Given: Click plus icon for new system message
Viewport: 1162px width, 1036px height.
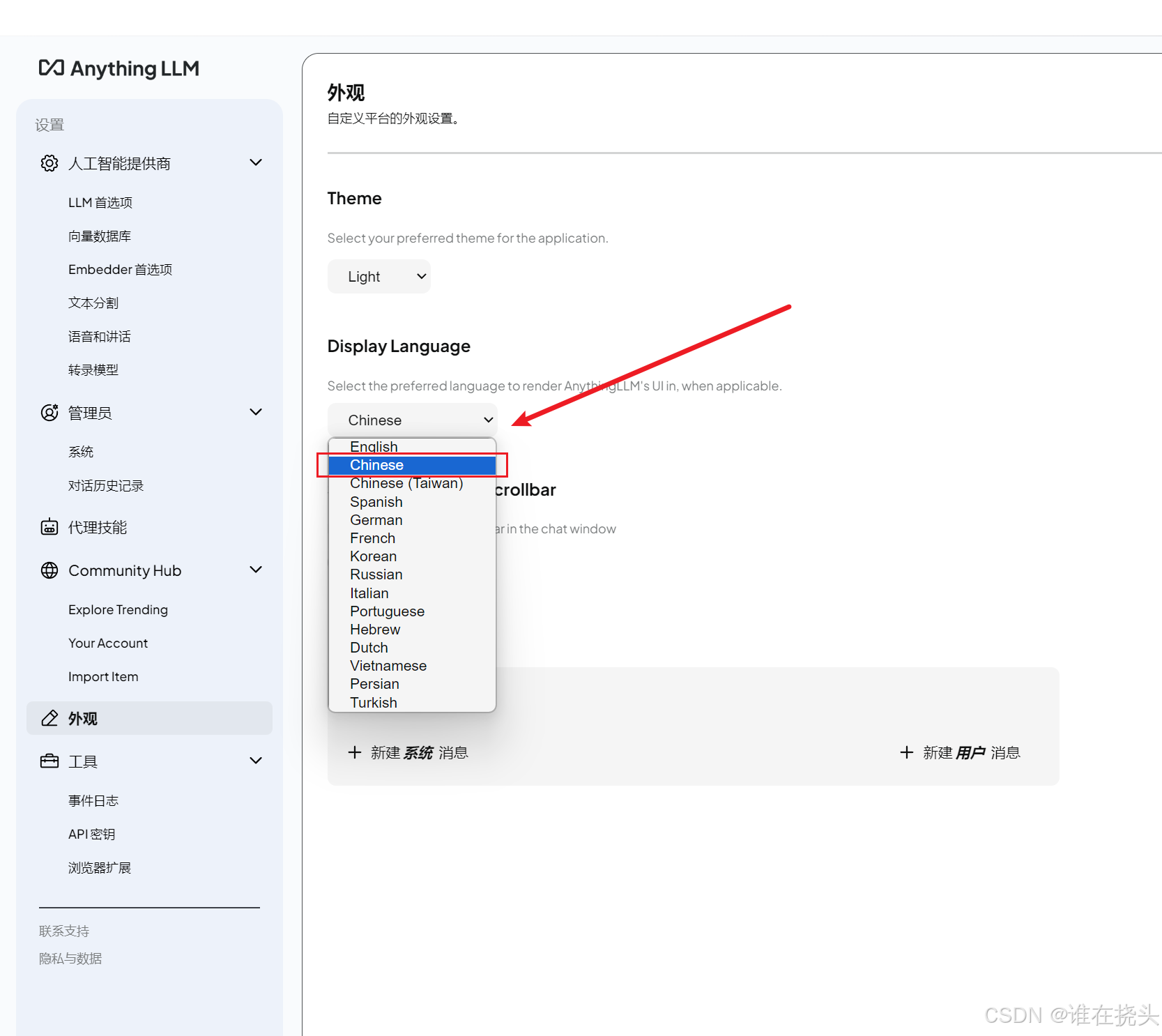Looking at the screenshot, I should tap(355, 752).
